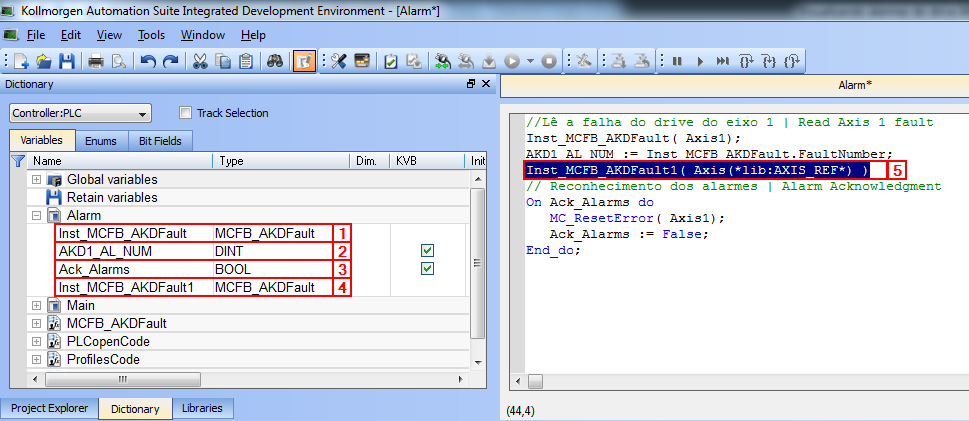Click the grayed disconnect plug icon

[465, 61]
